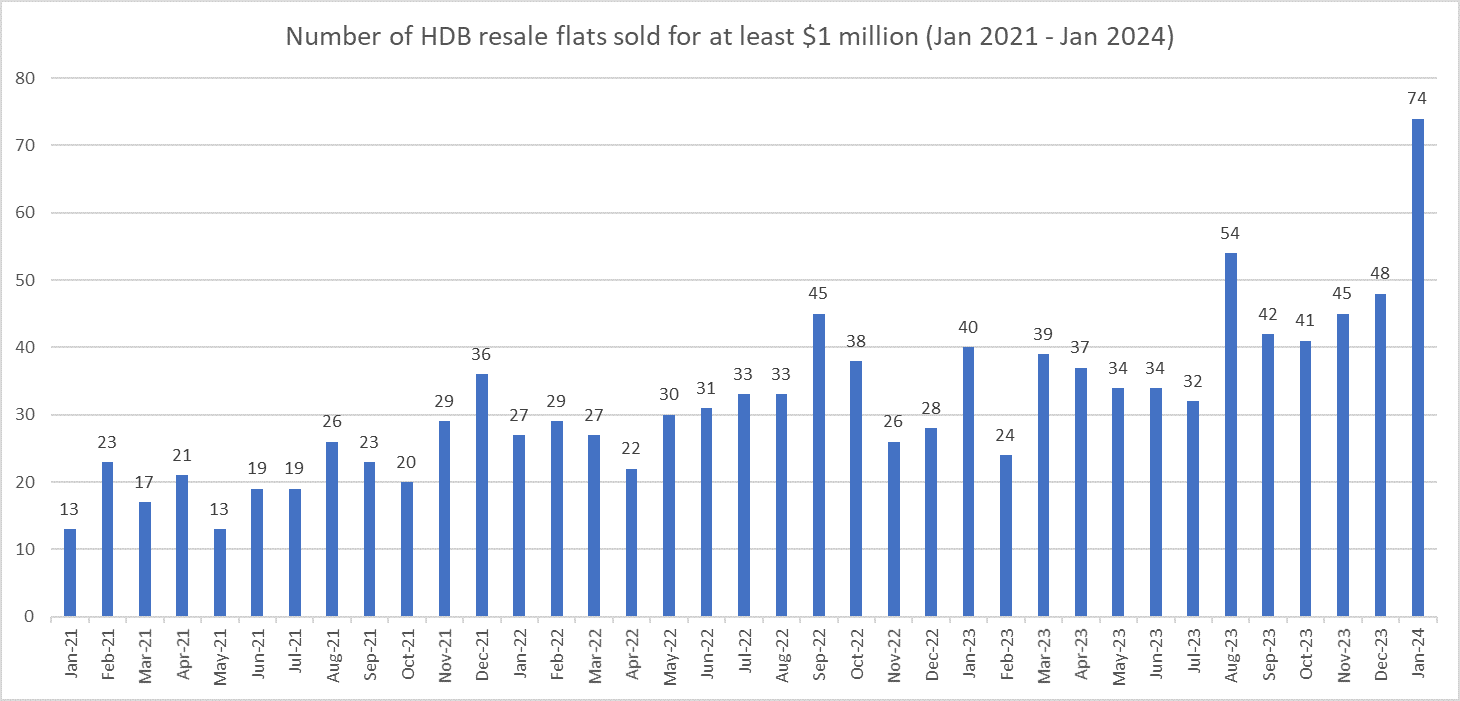Viewport: 1460px width, 701px height.
Task: Select the Jul-22 bar
Action: pyautogui.click(x=744, y=506)
